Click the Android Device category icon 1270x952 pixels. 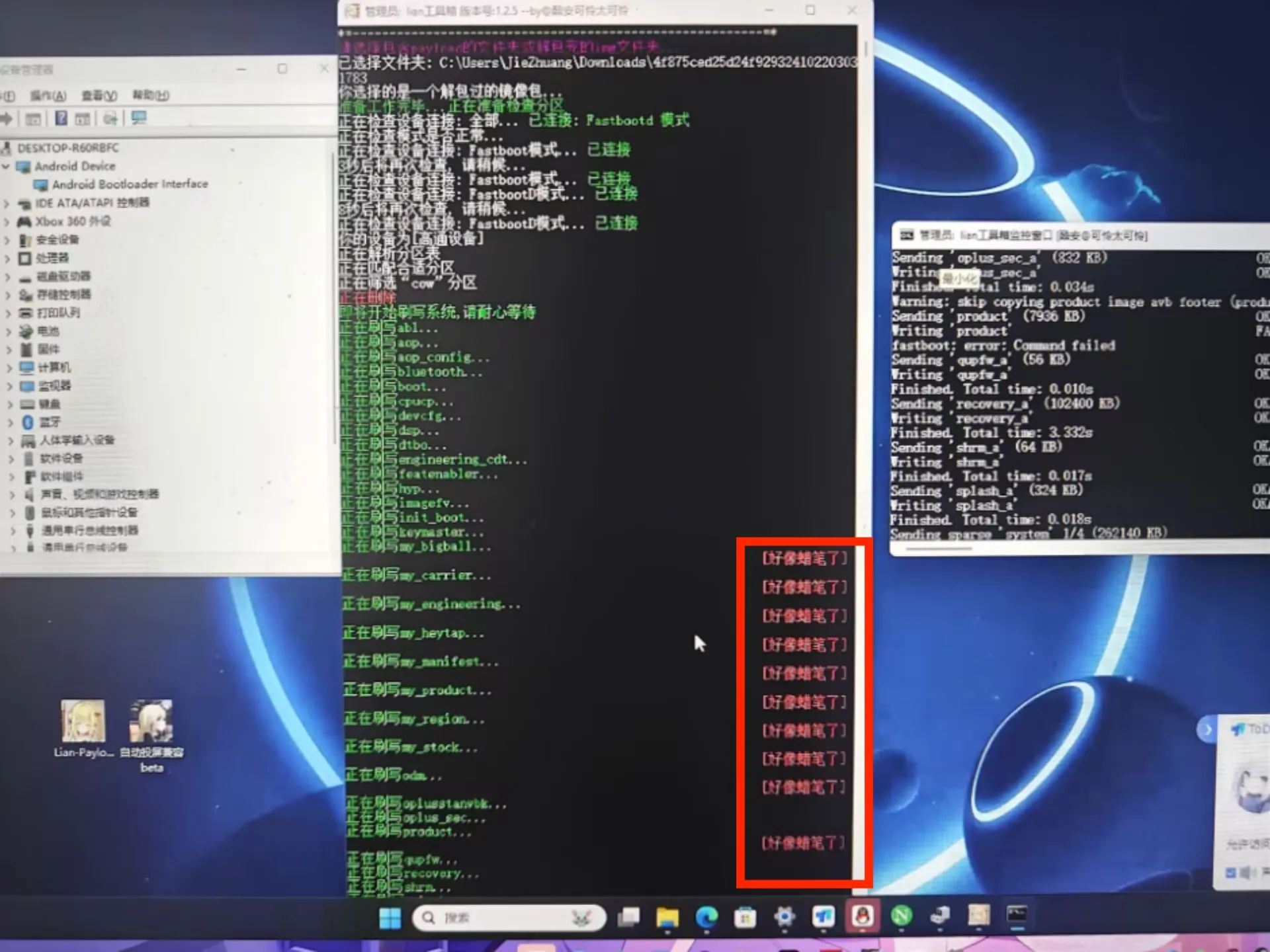(23, 166)
